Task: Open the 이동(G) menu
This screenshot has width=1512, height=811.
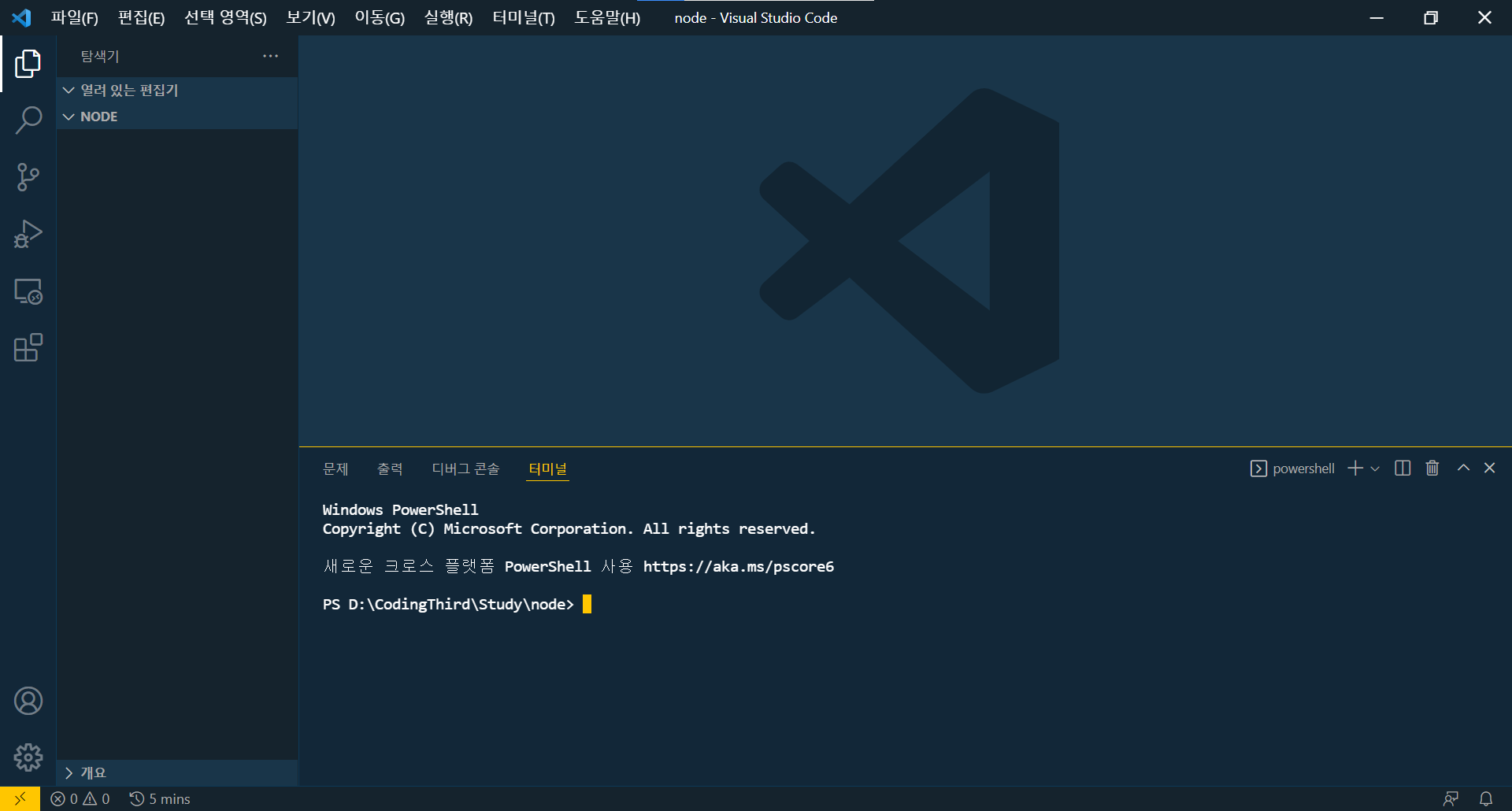Action: (x=380, y=17)
